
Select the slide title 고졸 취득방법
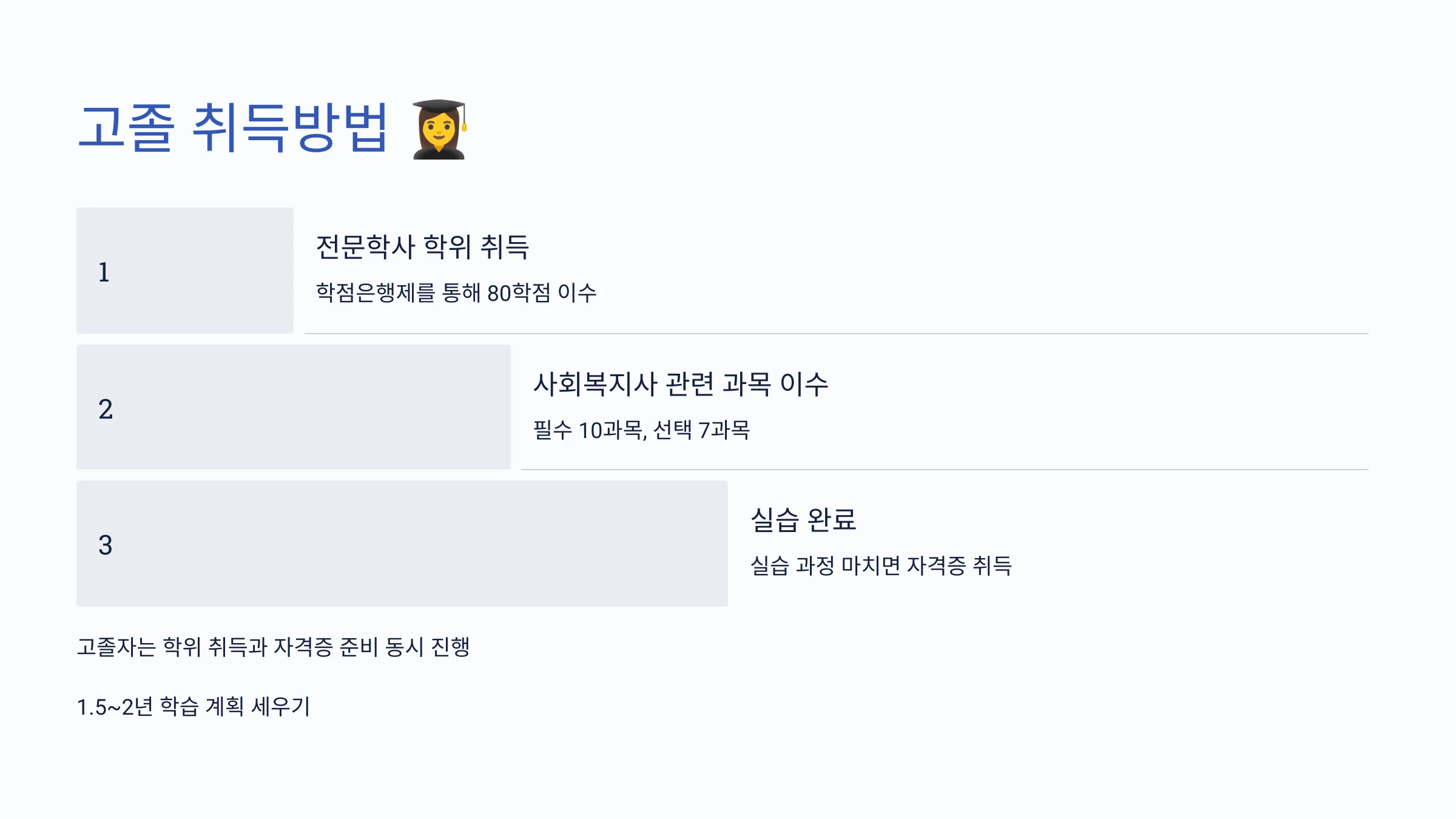point(233,127)
